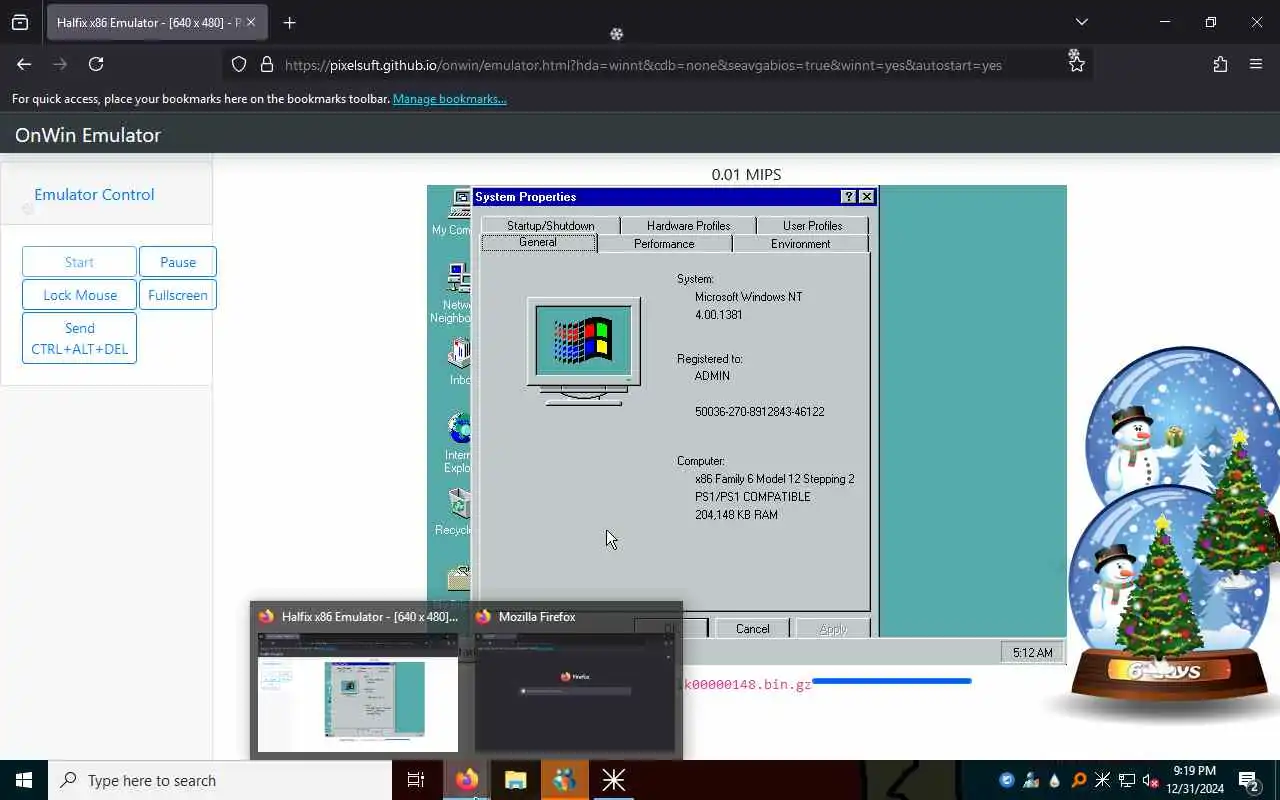This screenshot has width=1280, height=800.
Task: Switch to the Performance tab
Action: click(664, 244)
